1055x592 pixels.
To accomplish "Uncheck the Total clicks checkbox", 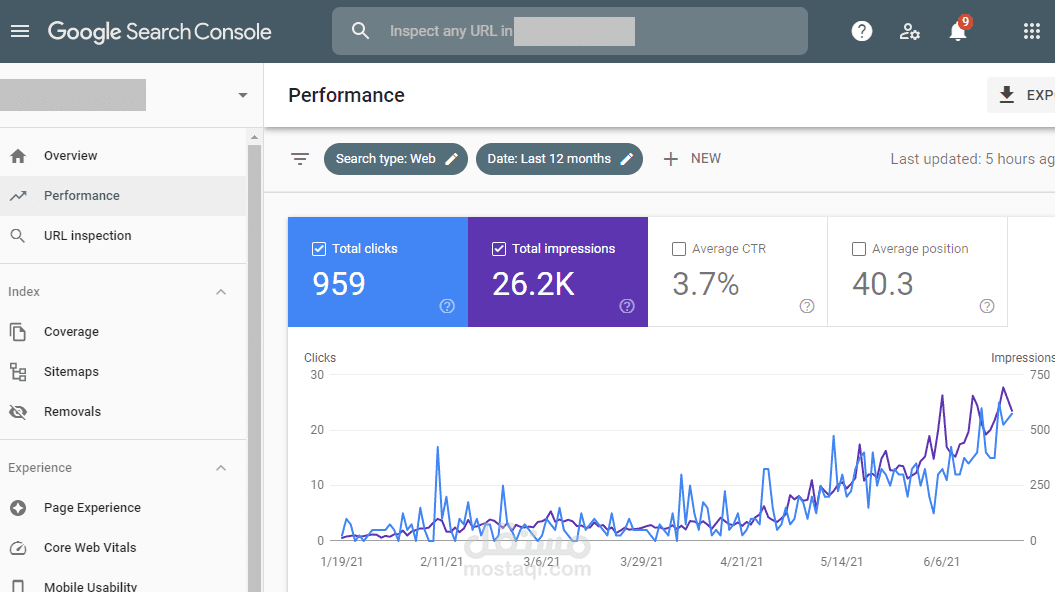I will pos(319,249).
